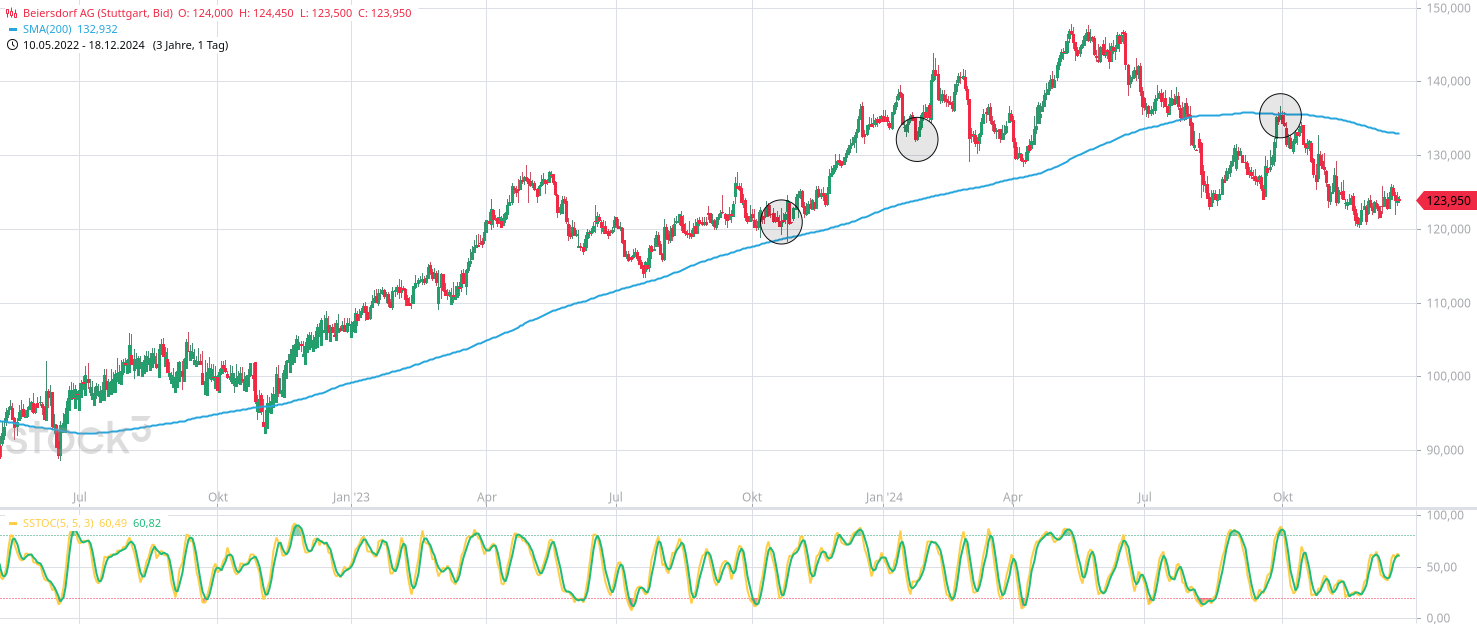
Task: Click the clock icon next to the date range
Action: coord(11,44)
